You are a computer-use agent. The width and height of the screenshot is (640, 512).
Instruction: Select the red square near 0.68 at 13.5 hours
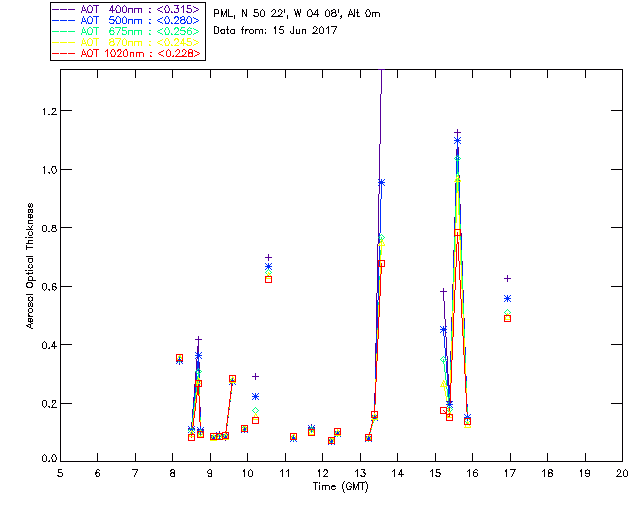tap(382, 264)
